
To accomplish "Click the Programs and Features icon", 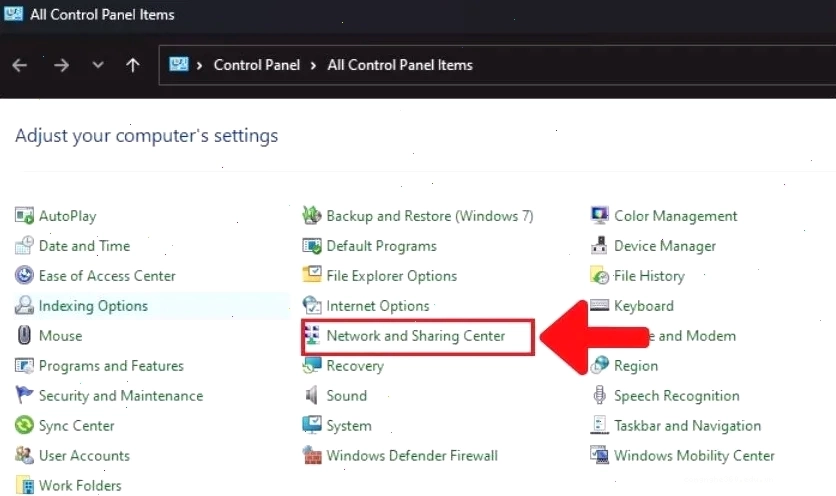I will 24,365.
